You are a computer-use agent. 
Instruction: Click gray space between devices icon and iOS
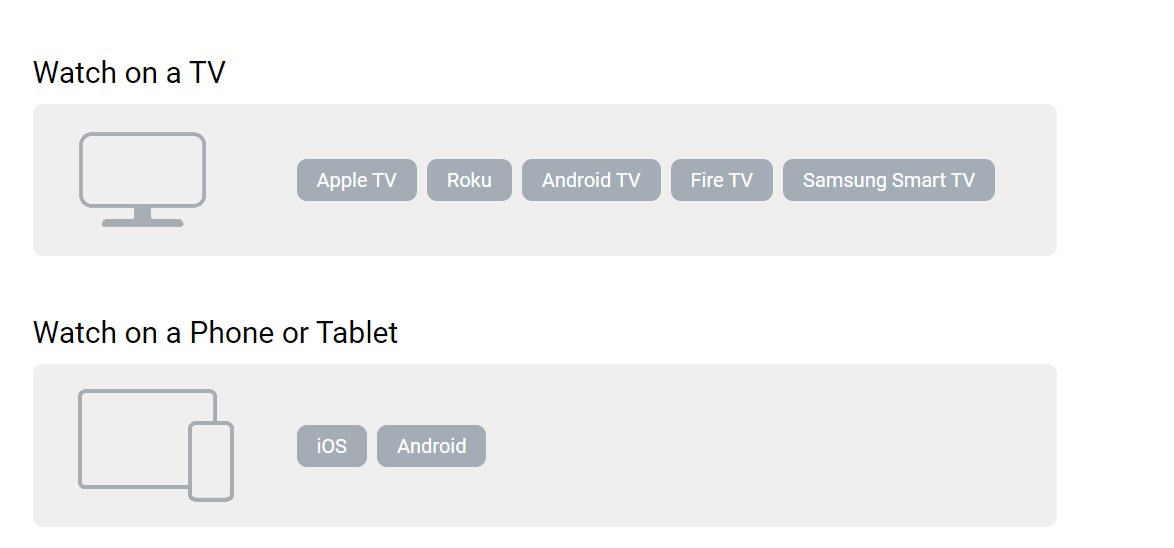(265, 446)
